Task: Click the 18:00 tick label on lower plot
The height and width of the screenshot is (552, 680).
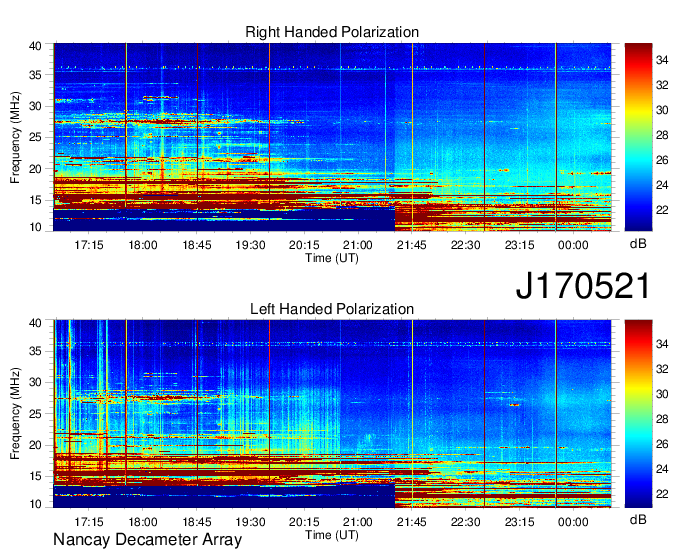Action: click(x=143, y=522)
